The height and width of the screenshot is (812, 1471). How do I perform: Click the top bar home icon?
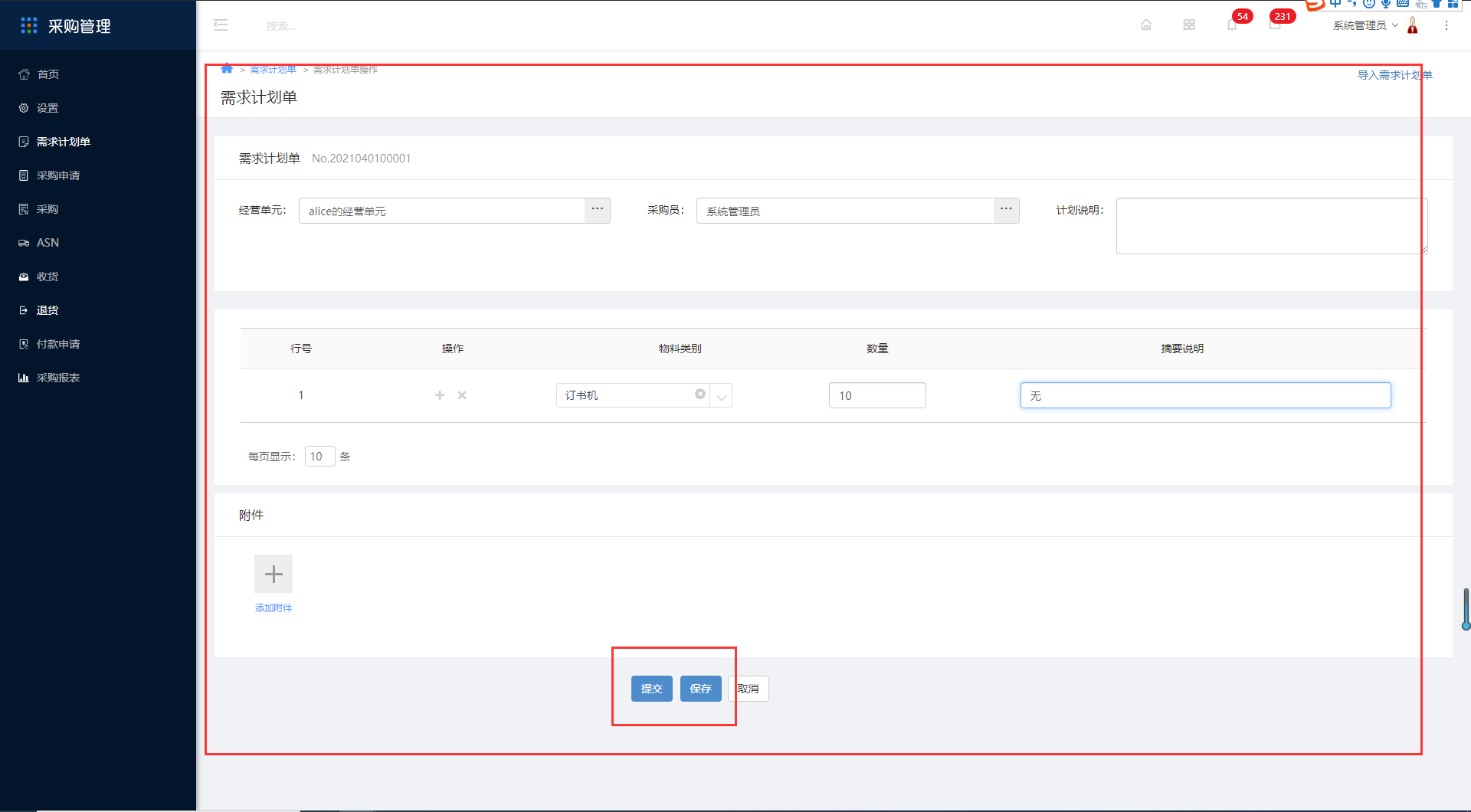1146,25
